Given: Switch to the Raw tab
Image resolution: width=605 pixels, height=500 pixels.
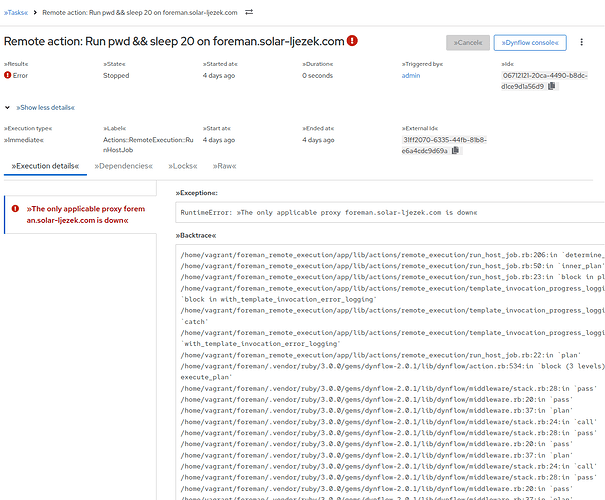Looking at the screenshot, I should (x=224, y=166).
